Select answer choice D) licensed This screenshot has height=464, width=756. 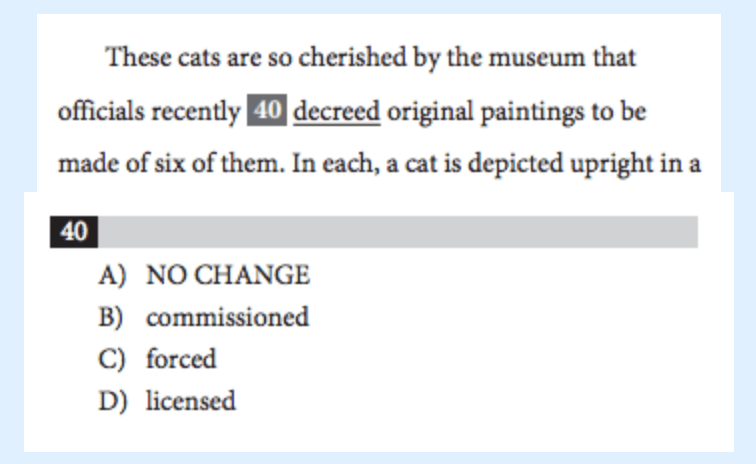click(x=167, y=401)
